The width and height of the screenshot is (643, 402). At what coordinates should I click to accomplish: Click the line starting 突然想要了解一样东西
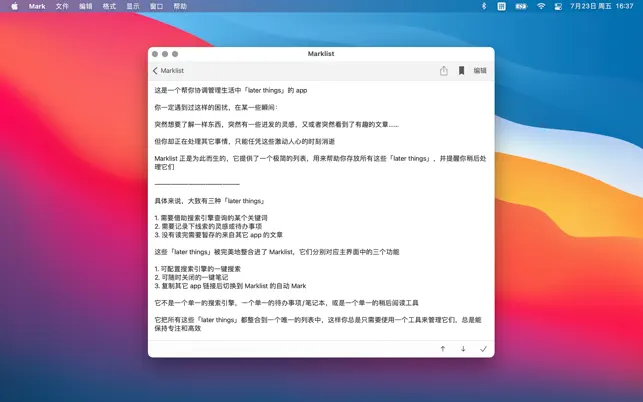[x=276, y=124]
